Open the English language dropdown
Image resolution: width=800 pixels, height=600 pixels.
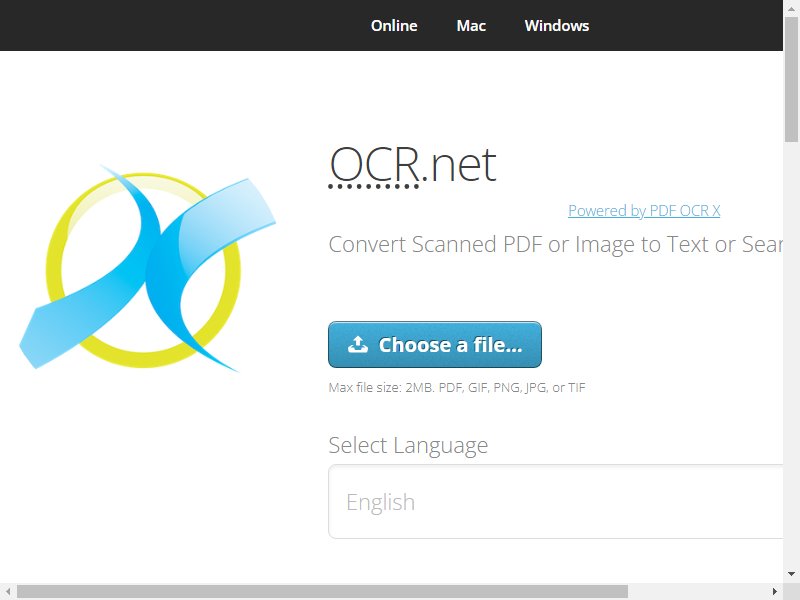click(556, 502)
